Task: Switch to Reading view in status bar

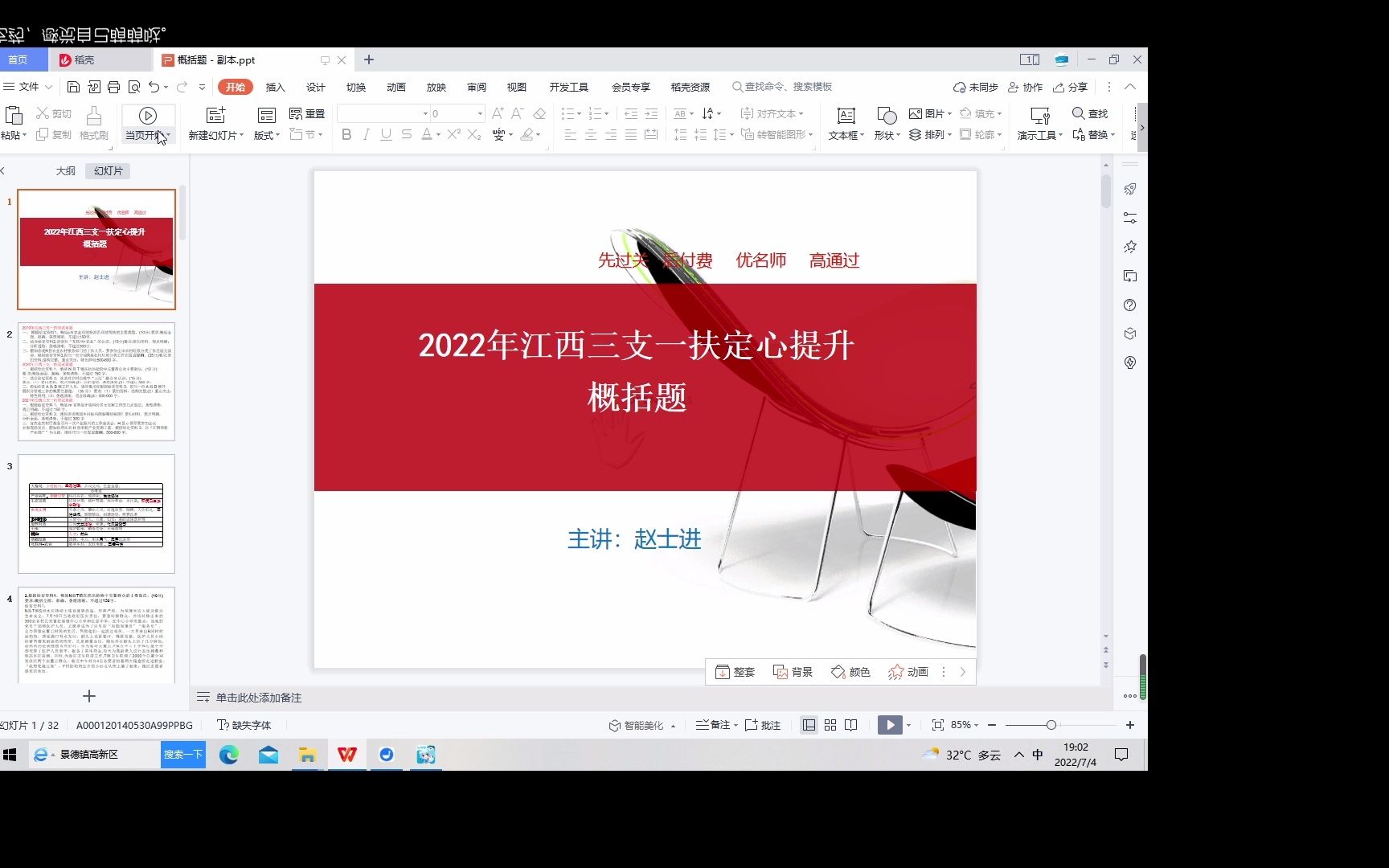Action: 851,725
